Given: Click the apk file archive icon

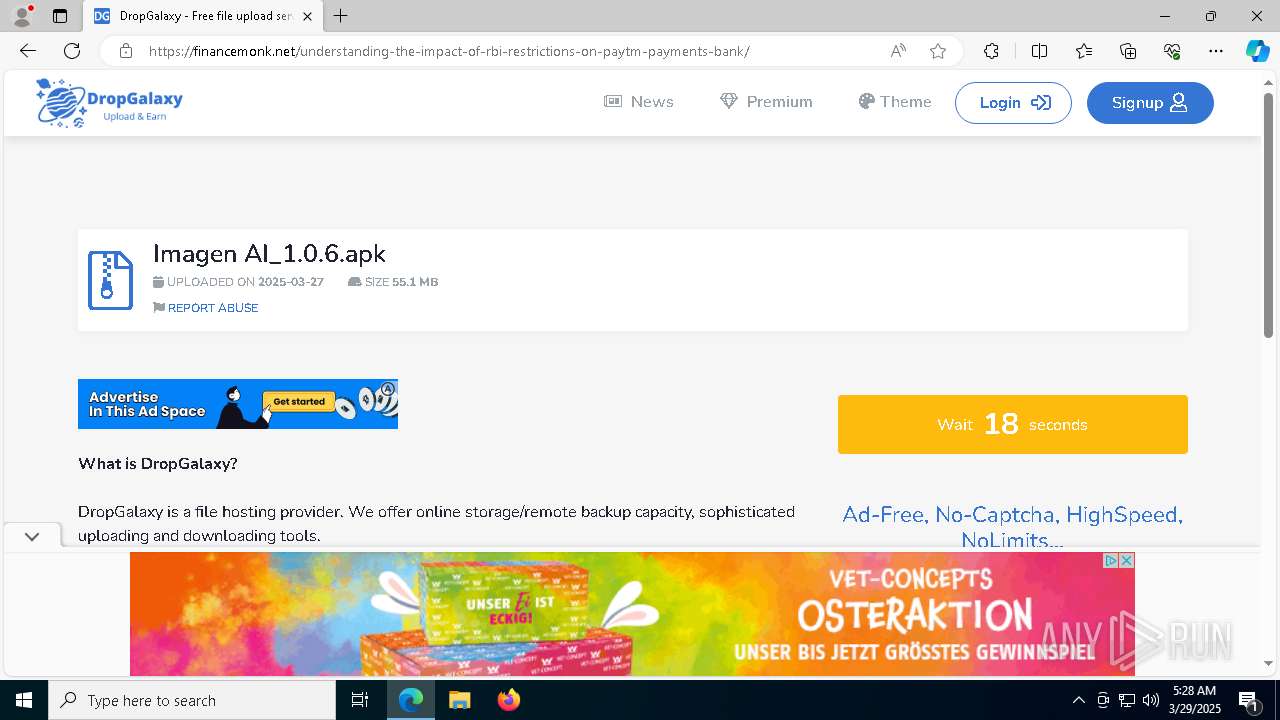Looking at the screenshot, I should click(110, 280).
